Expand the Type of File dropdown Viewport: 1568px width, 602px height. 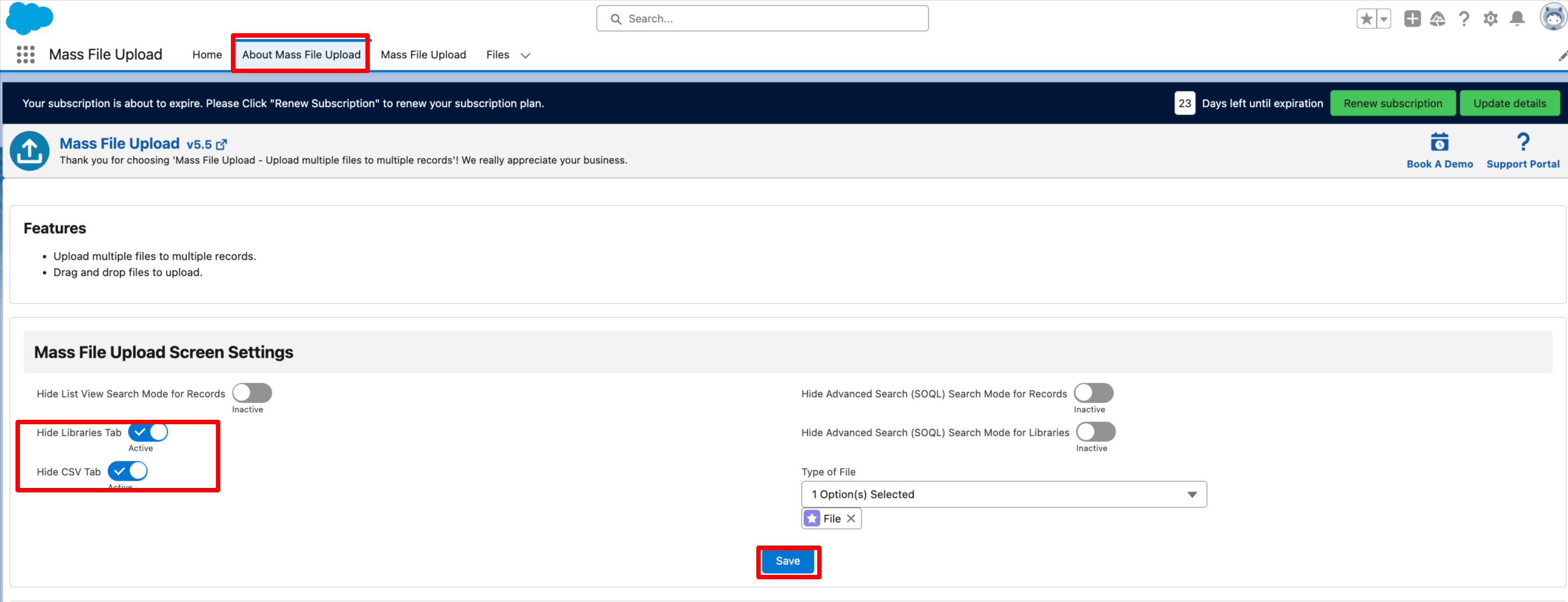click(x=1003, y=494)
